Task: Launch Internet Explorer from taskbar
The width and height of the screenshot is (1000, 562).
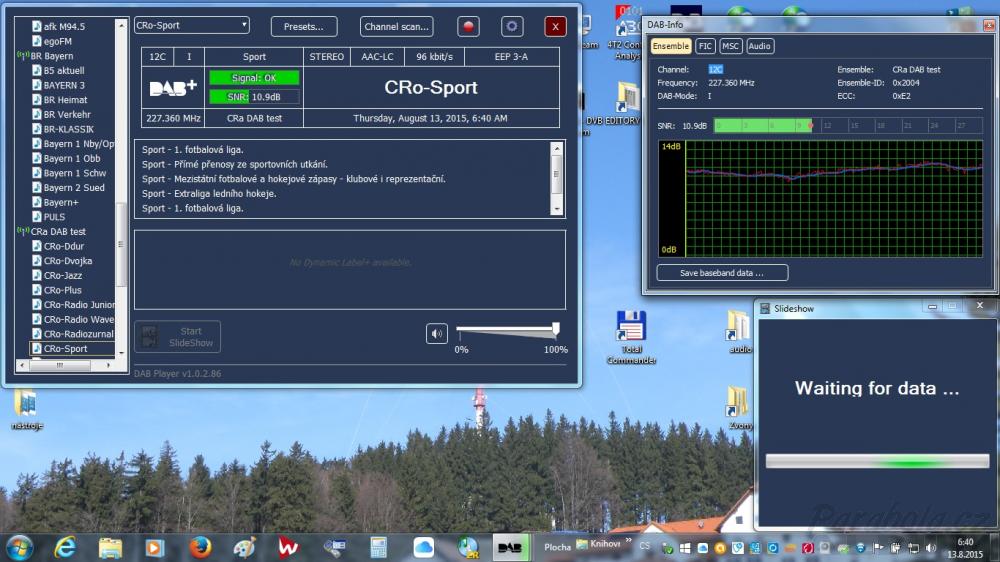Action: [x=65, y=547]
